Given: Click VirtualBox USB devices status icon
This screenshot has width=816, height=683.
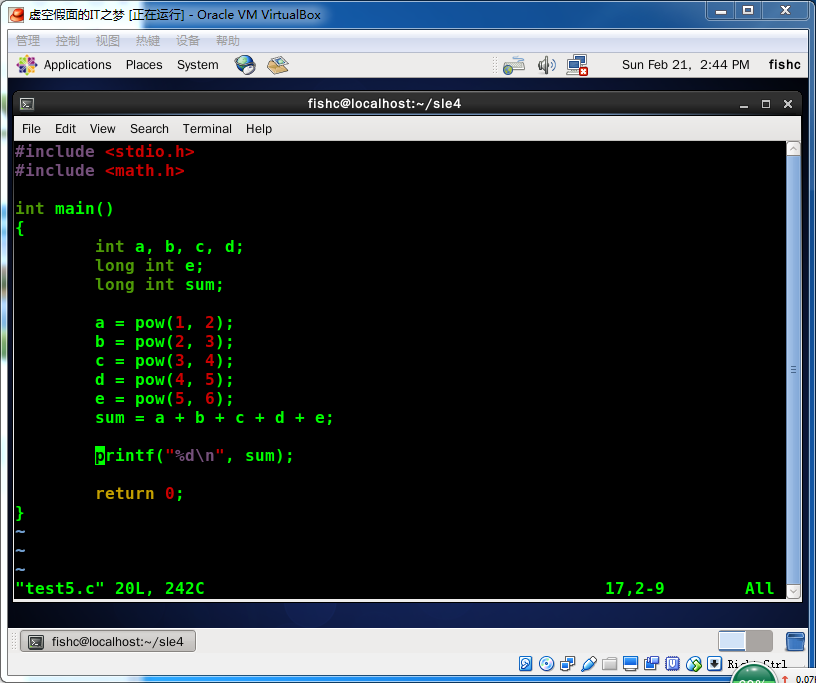Looking at the screenshot, I should point(589,664).
